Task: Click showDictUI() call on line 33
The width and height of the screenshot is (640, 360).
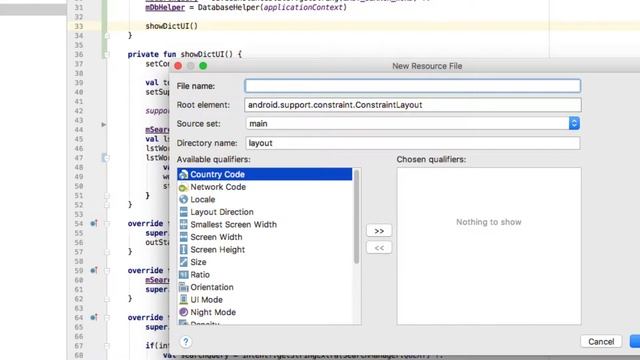Action: [x=171, y=26]
